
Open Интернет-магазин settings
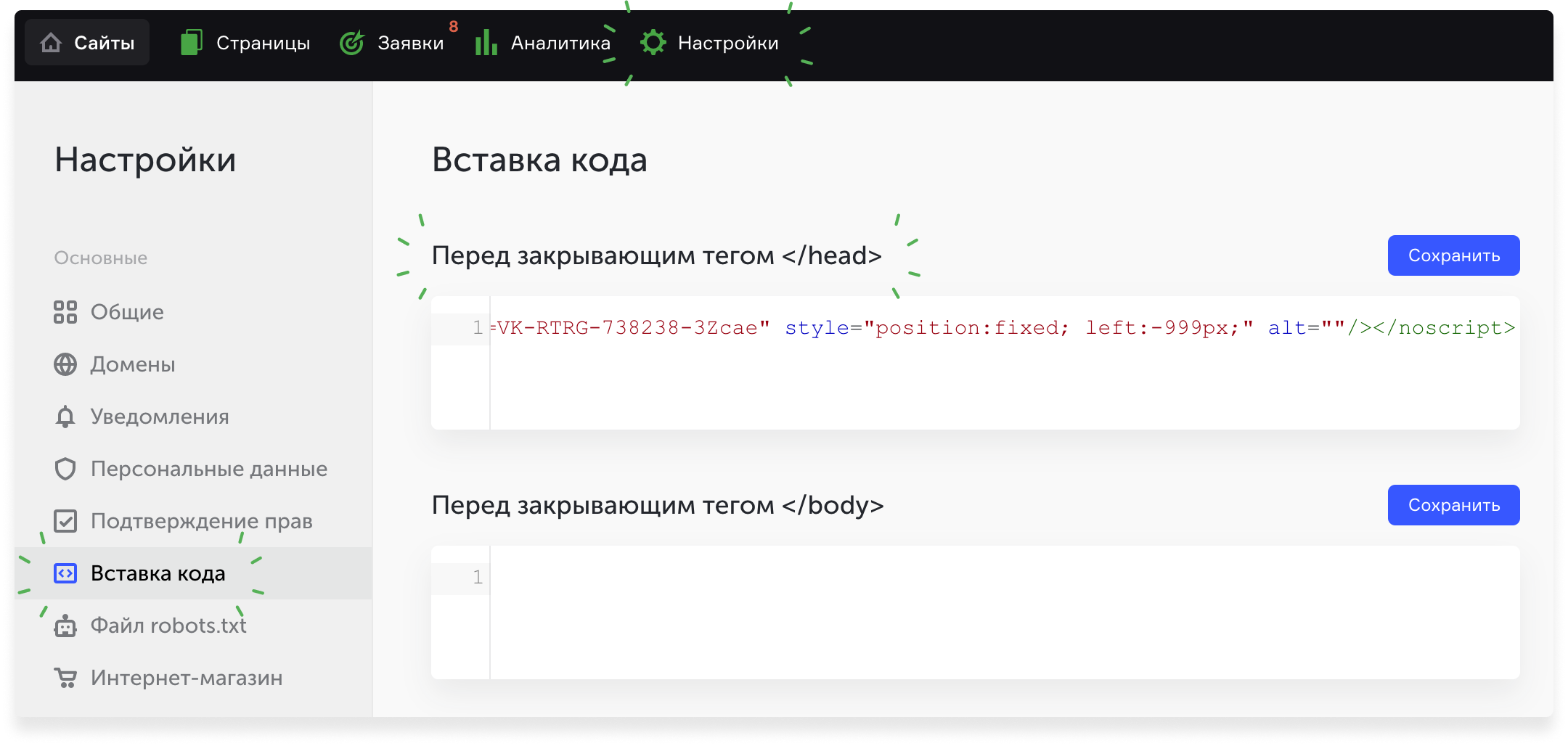(x=193, y=678)
